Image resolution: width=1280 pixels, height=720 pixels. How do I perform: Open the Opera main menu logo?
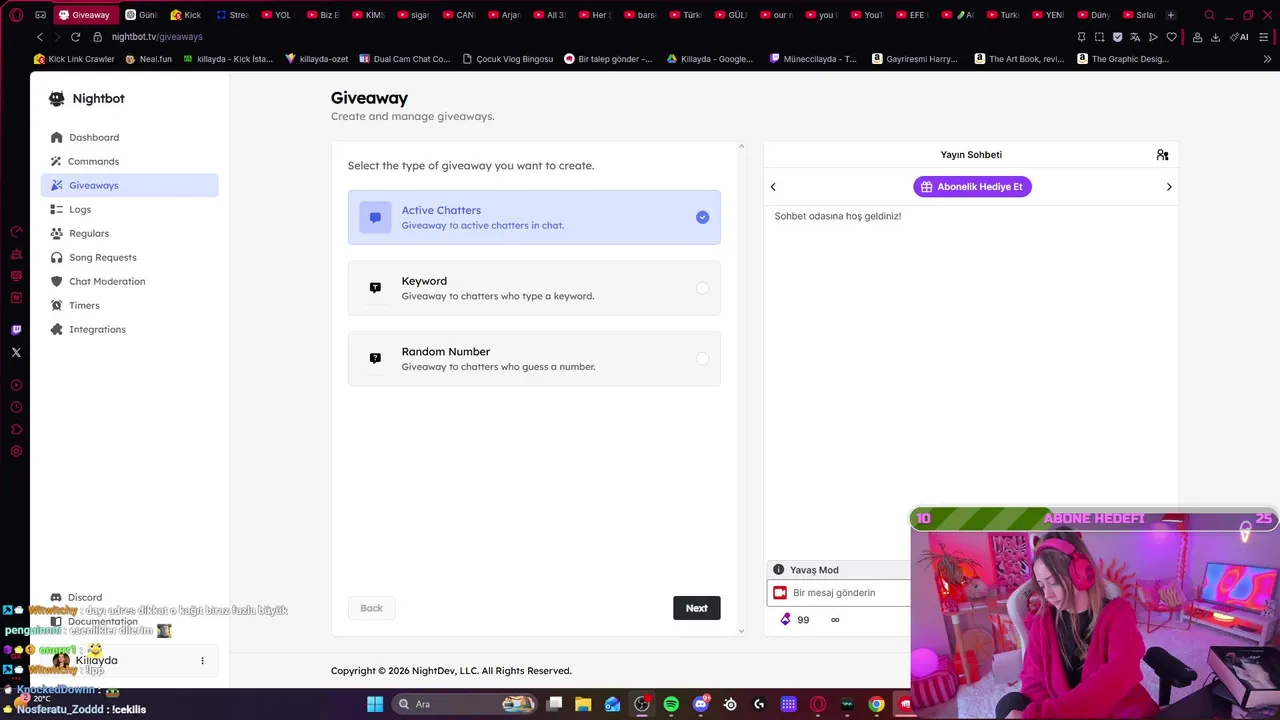click(x=16, y=15)
